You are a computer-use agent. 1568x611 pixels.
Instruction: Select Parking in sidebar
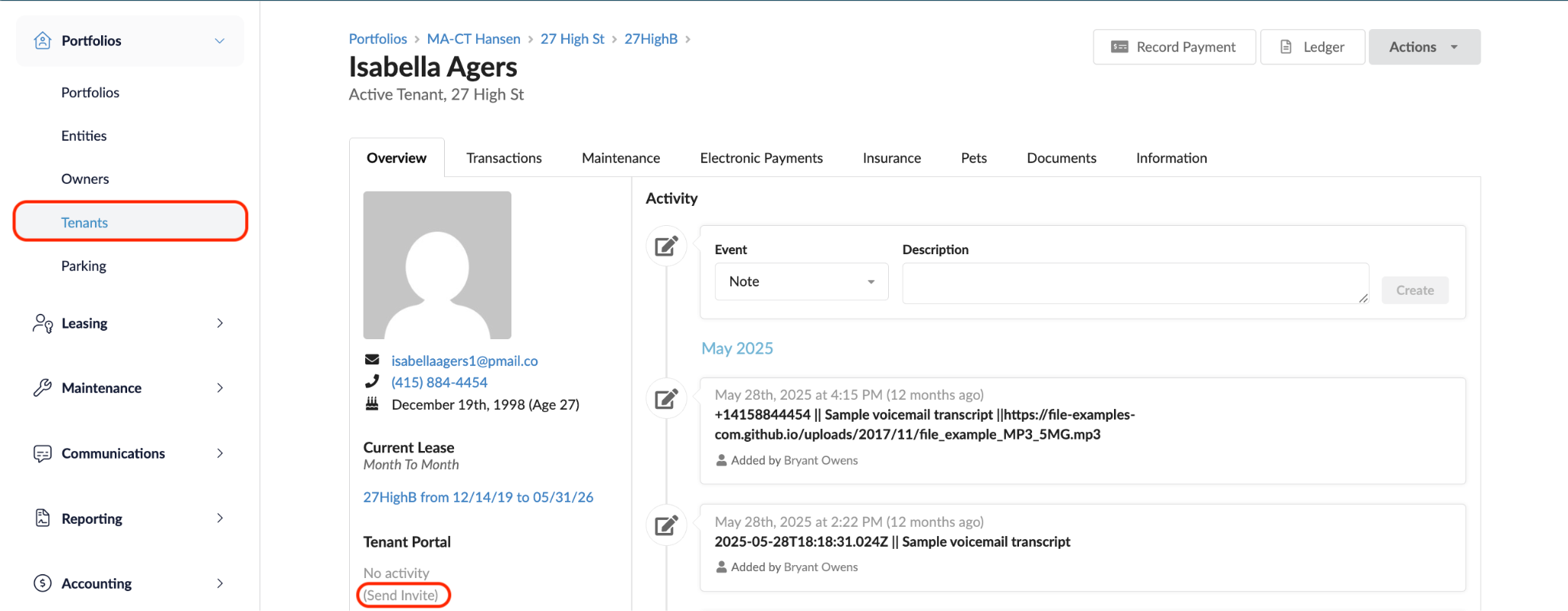point(83,266)
